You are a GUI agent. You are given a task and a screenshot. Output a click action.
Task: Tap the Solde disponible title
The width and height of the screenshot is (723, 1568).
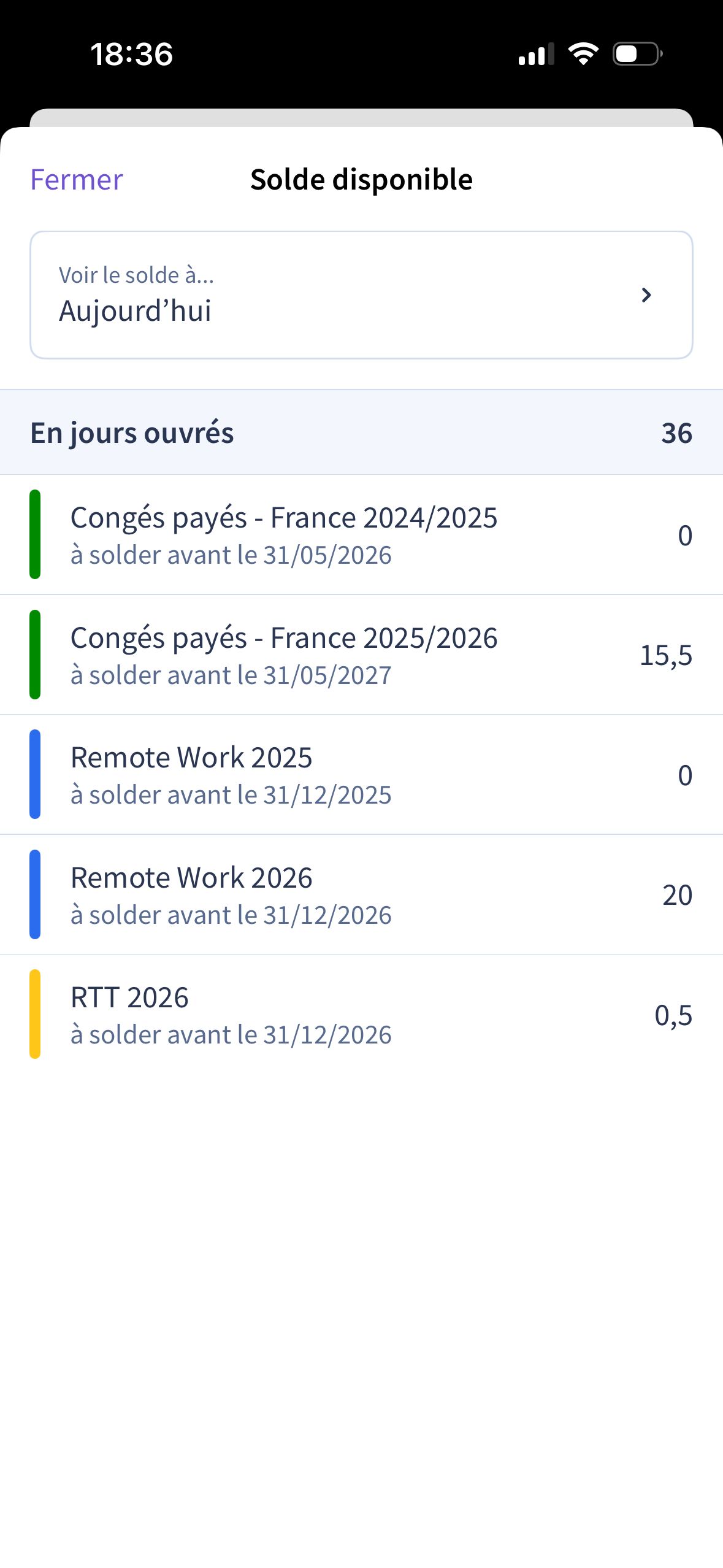(361, 180)
